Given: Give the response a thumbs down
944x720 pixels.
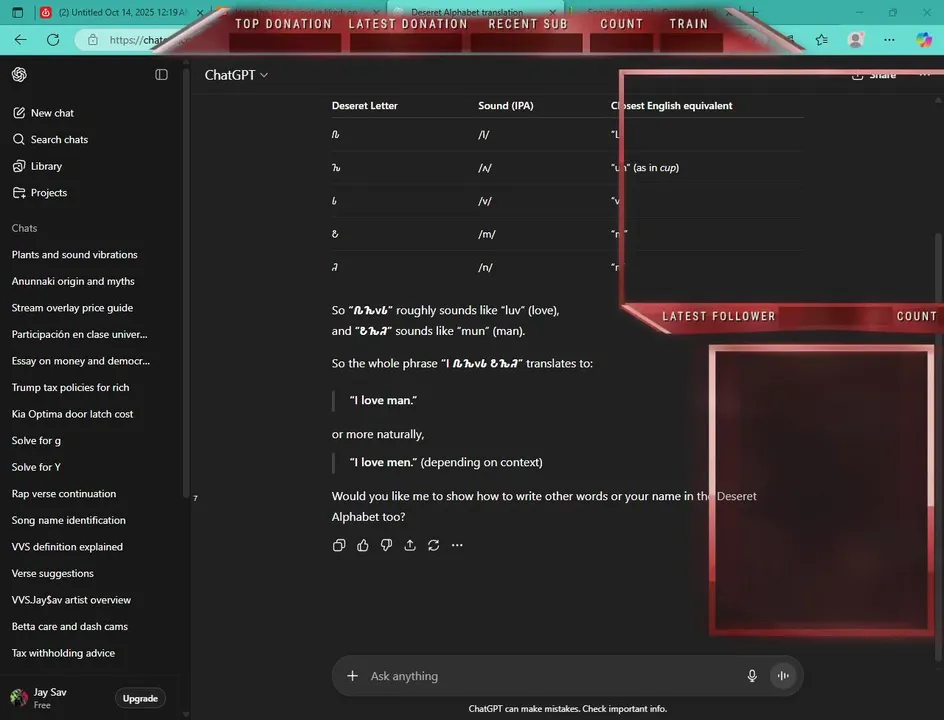Looking at the screenshot, I should coord(387,545).
